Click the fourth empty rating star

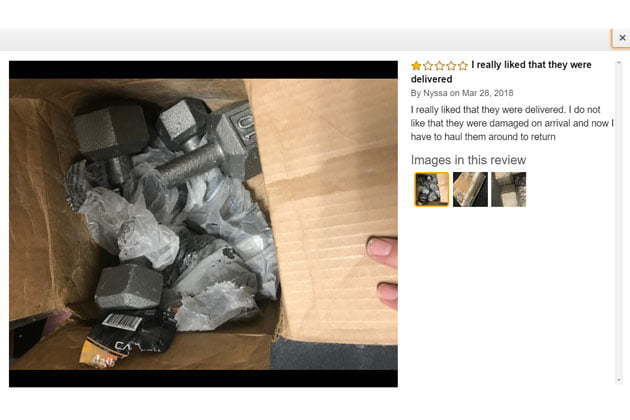[x=451, y=66]
